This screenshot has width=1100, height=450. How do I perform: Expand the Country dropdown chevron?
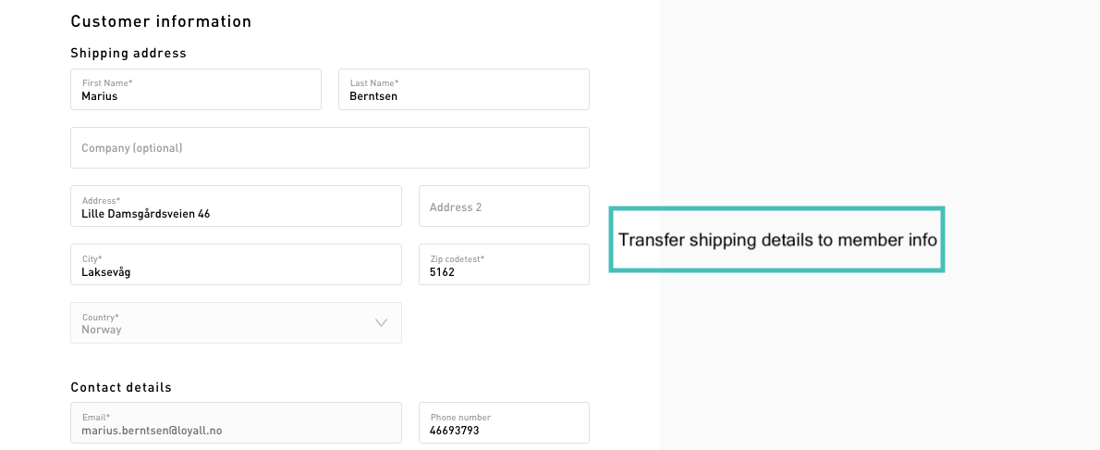point(381,323)
